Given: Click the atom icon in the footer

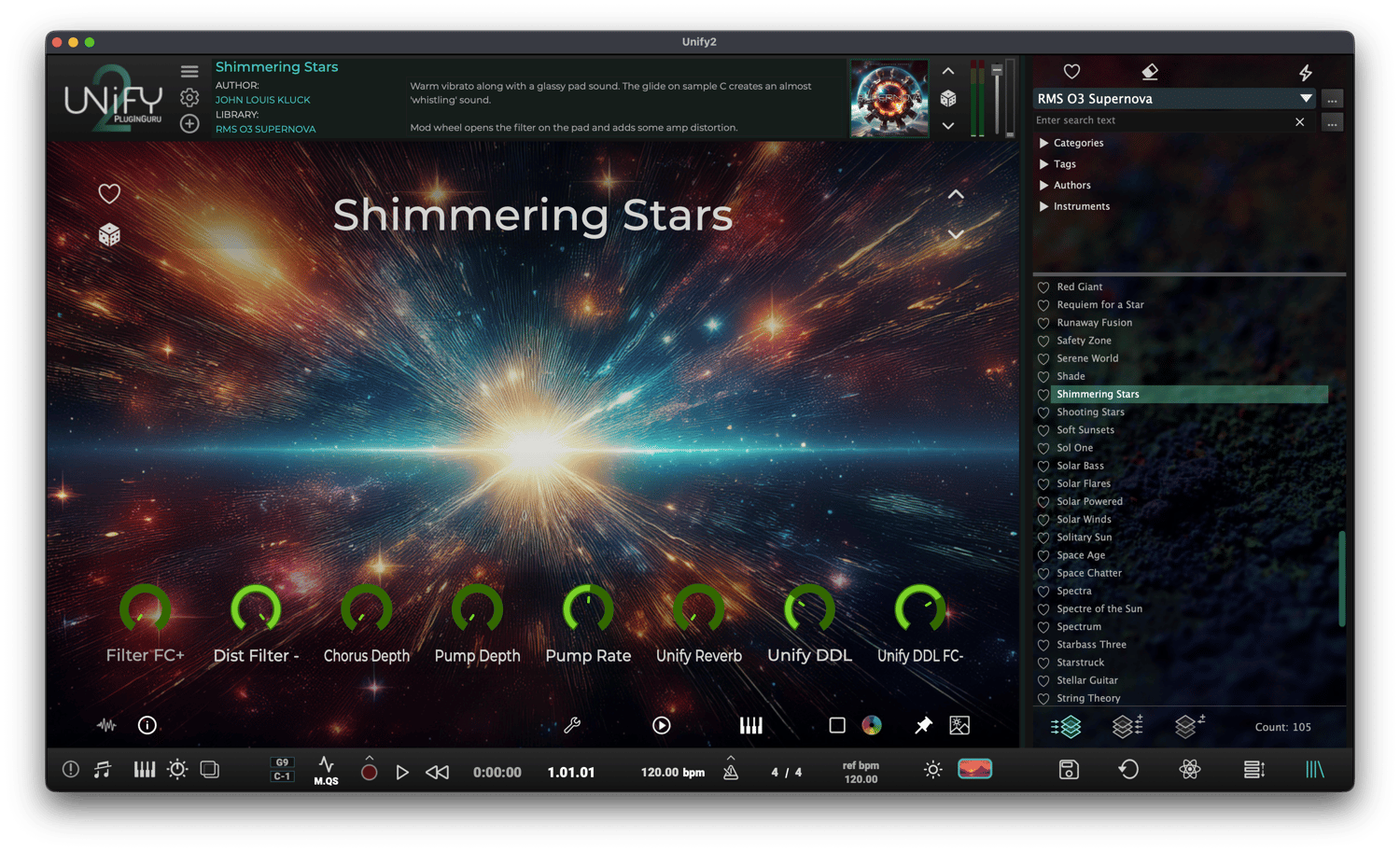Looking at the screenshot, I should pos(1189,769).
